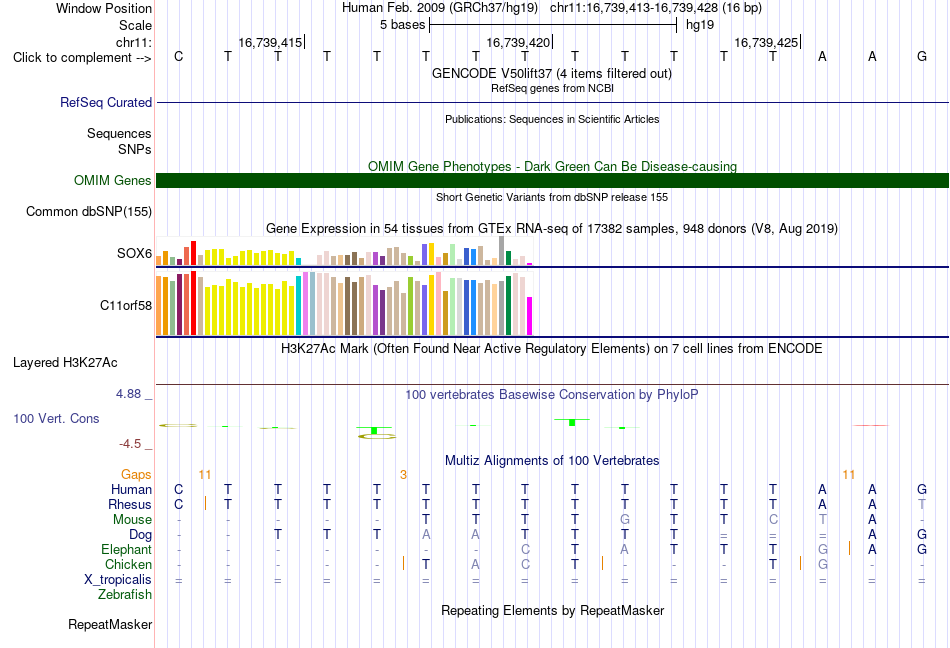Select the Elephant alignment row label
The width and height of the screenshot is (950, 648).
pos(126,549)
